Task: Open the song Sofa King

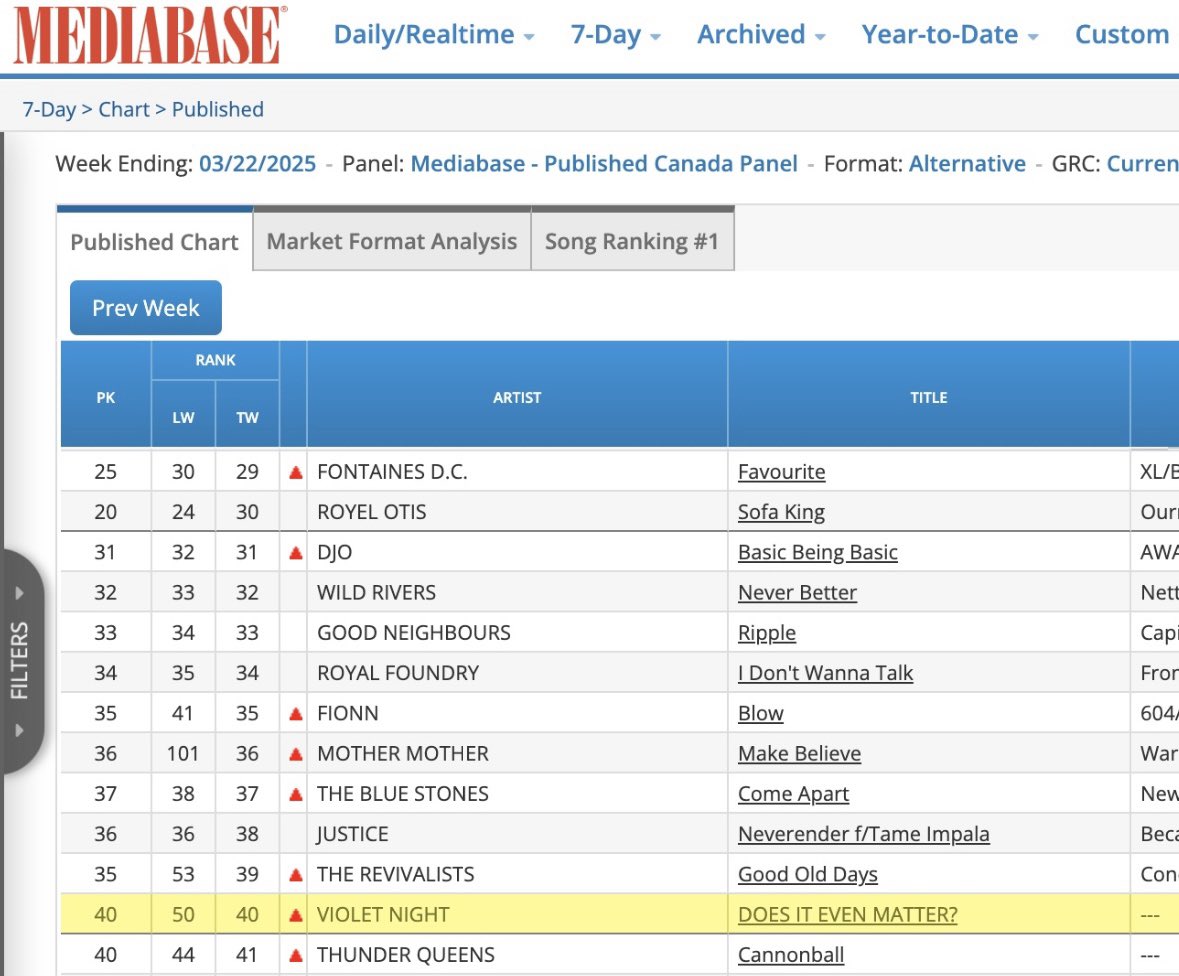Action: (x=781, y=512)
